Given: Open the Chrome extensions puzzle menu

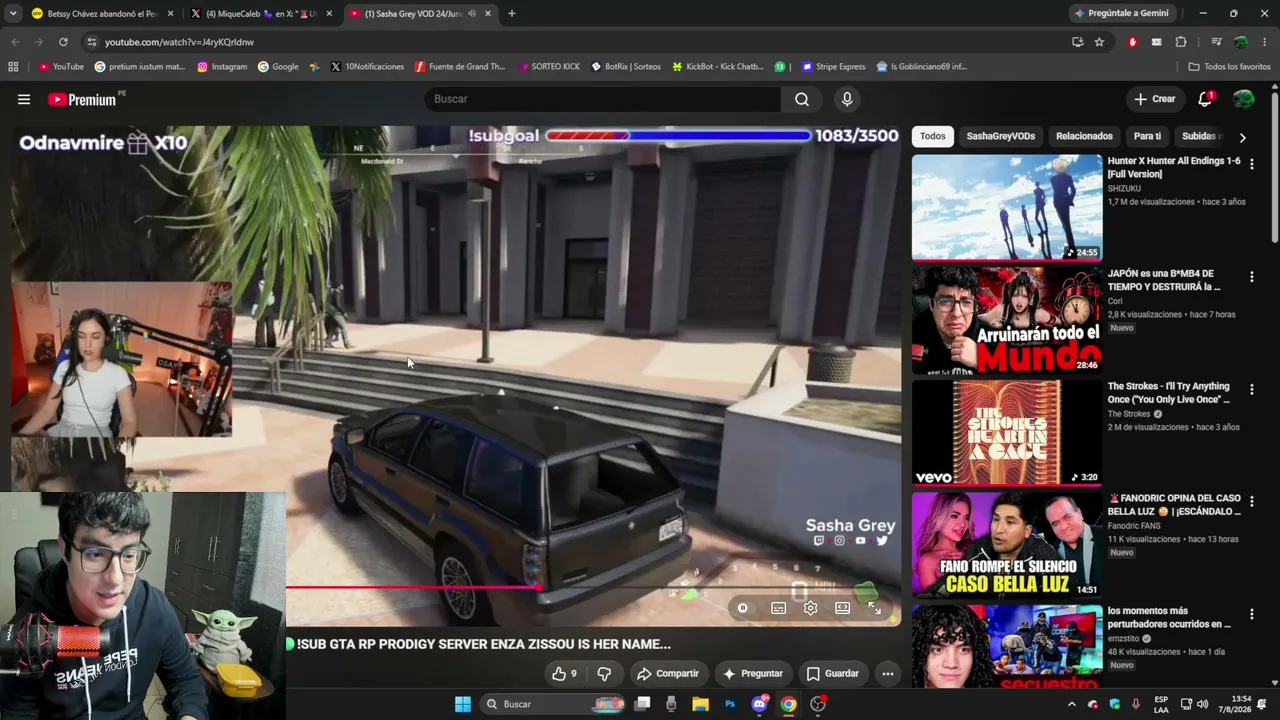Looking at the screenshot, I should (x=1181, y=42).
